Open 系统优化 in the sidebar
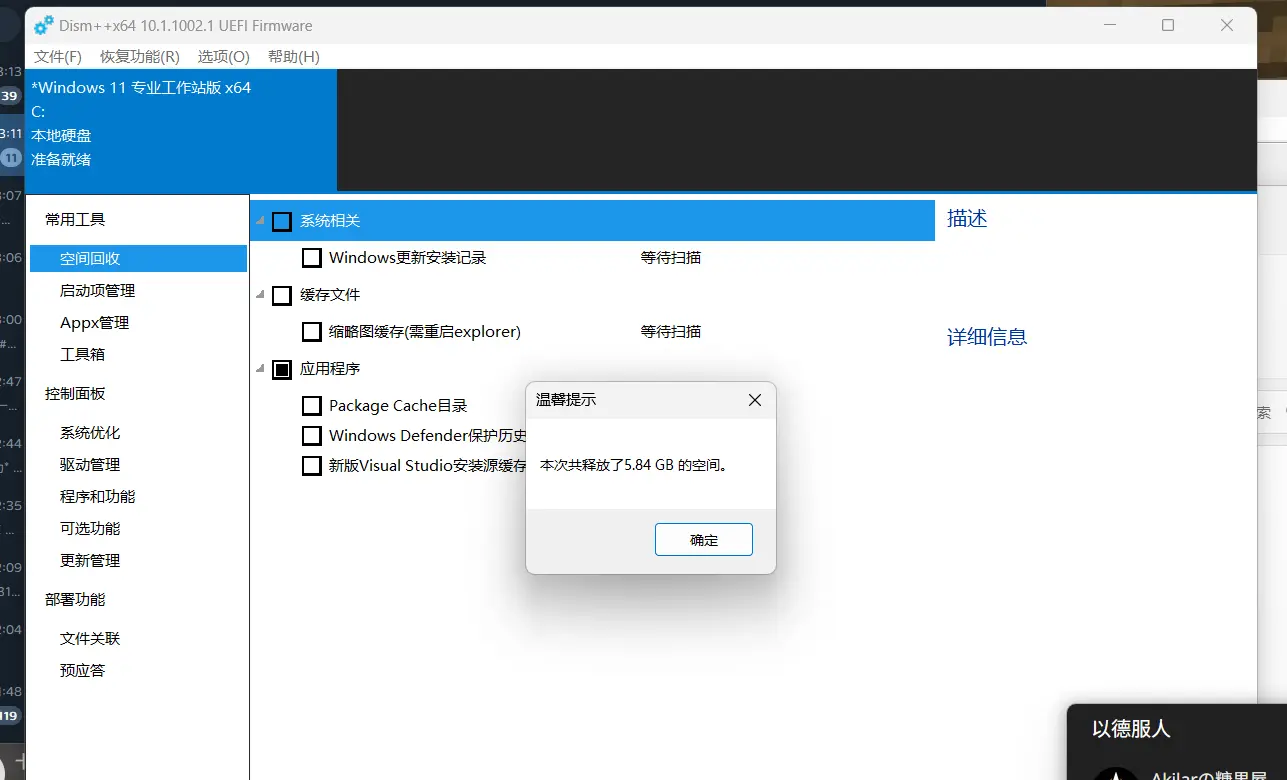 pos(90,432)
